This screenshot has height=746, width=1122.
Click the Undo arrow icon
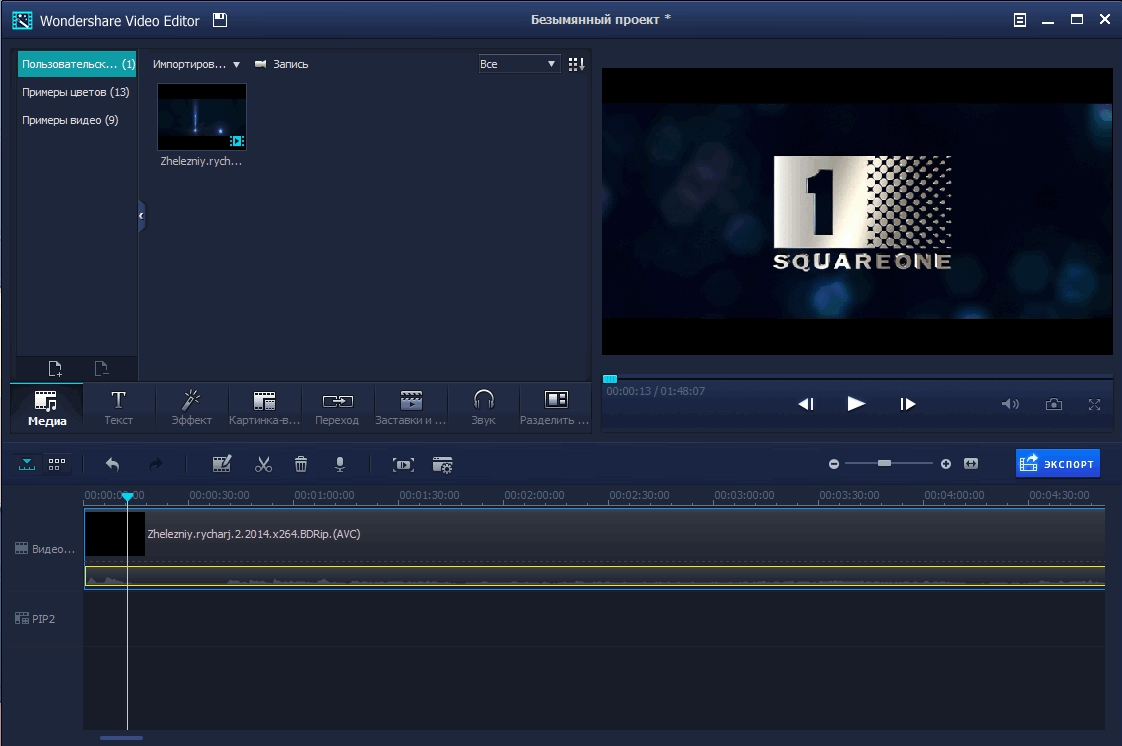[110, 463]
